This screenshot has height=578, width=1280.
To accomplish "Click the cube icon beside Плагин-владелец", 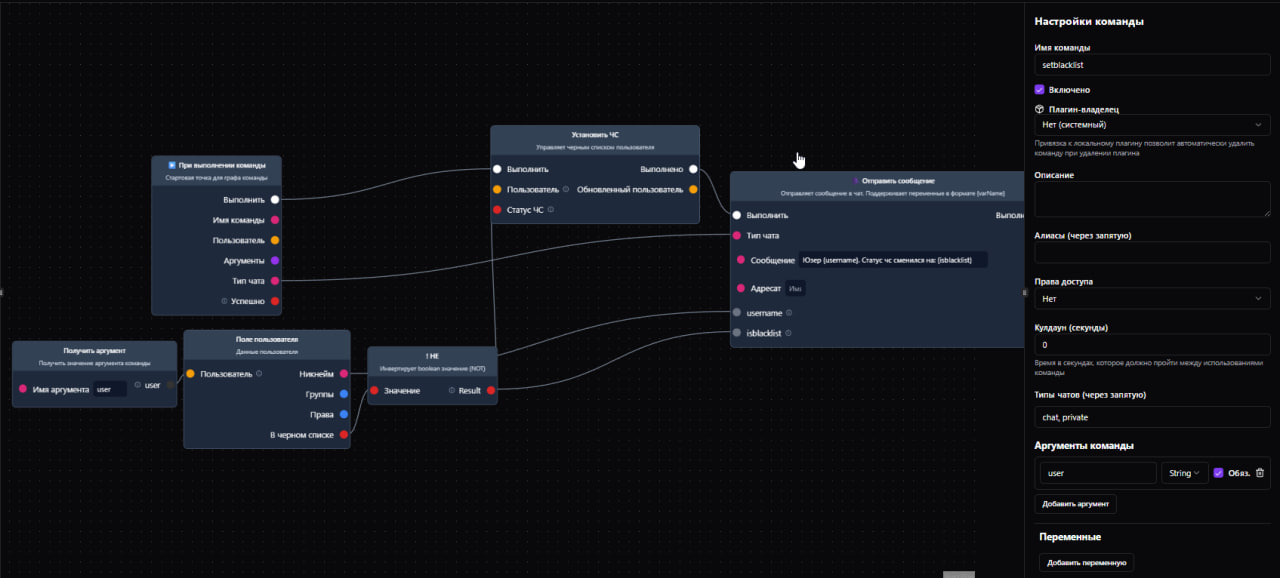I will [1040, 109].
